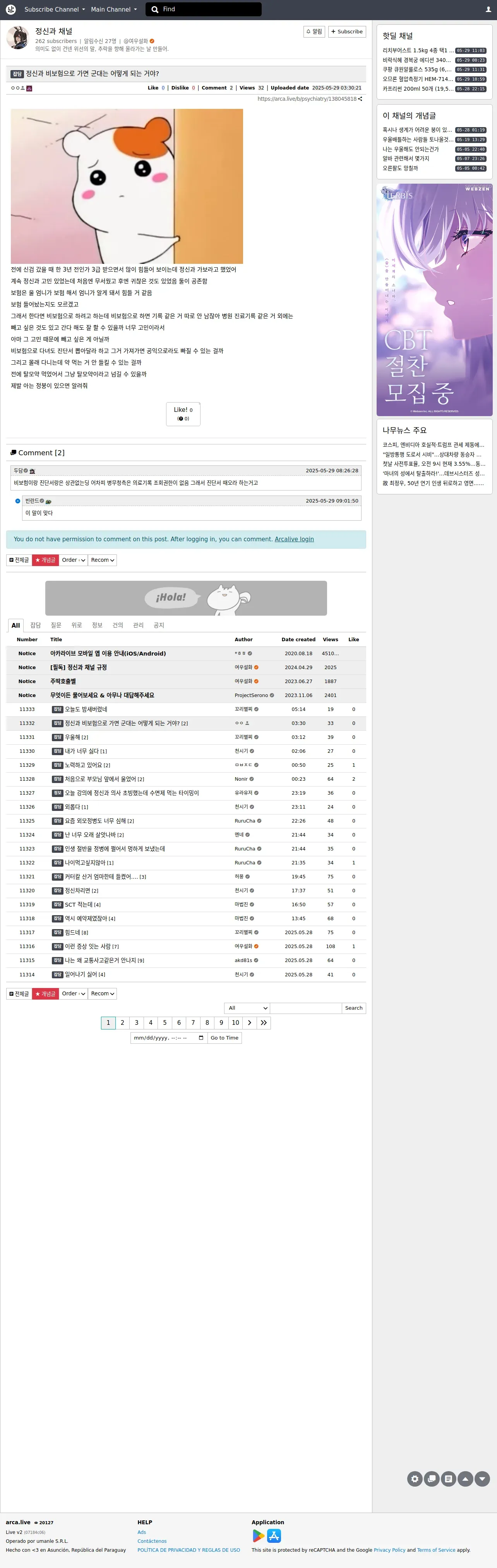The height and width of the screenshot is (1568, 497).
Task: Open author 꼬리별찌 on post 11333
Action: pos(243,709)
